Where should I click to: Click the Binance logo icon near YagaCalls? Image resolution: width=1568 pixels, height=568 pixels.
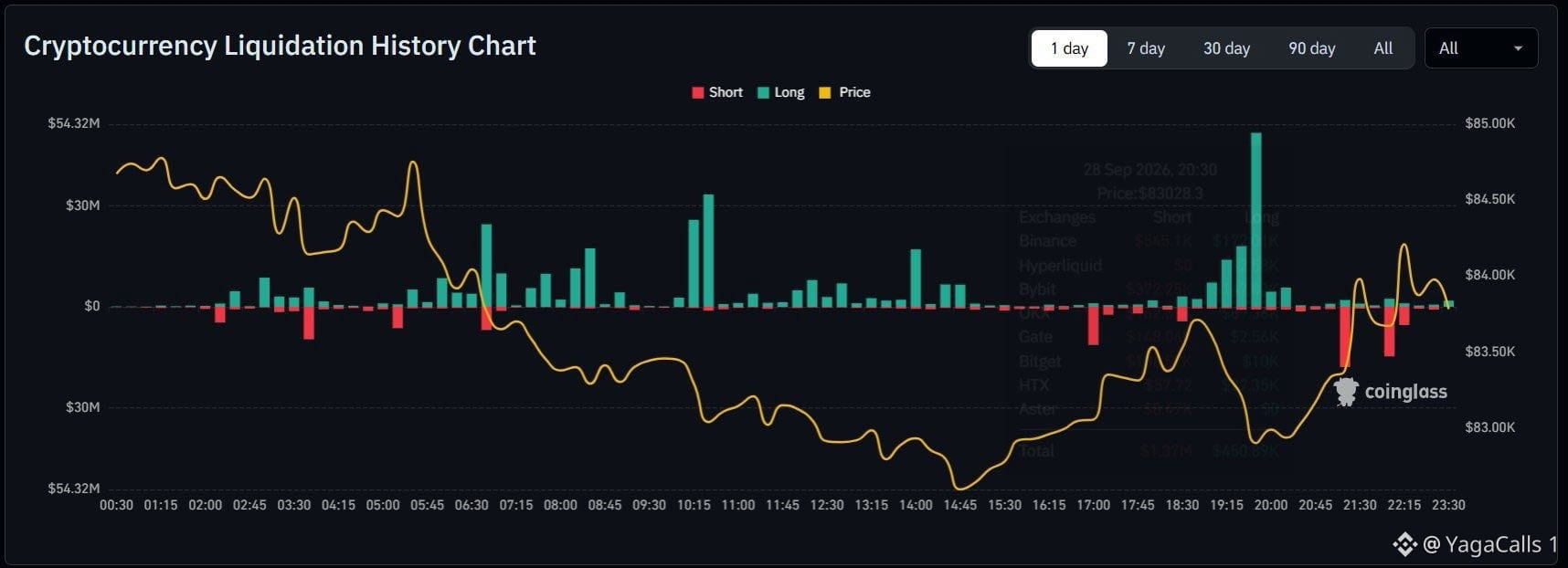coord(1404,544)
